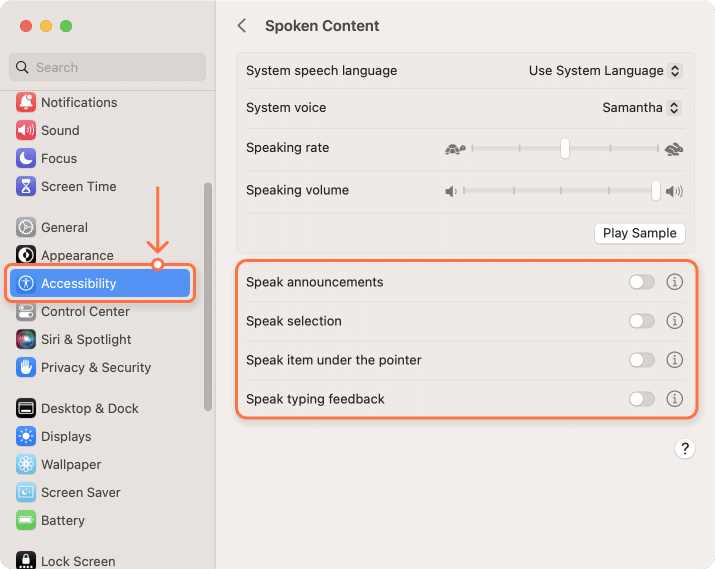Click the Appearance icon in sidebar
This screenshot has height=569, width=715.
[x=26, y=255]
